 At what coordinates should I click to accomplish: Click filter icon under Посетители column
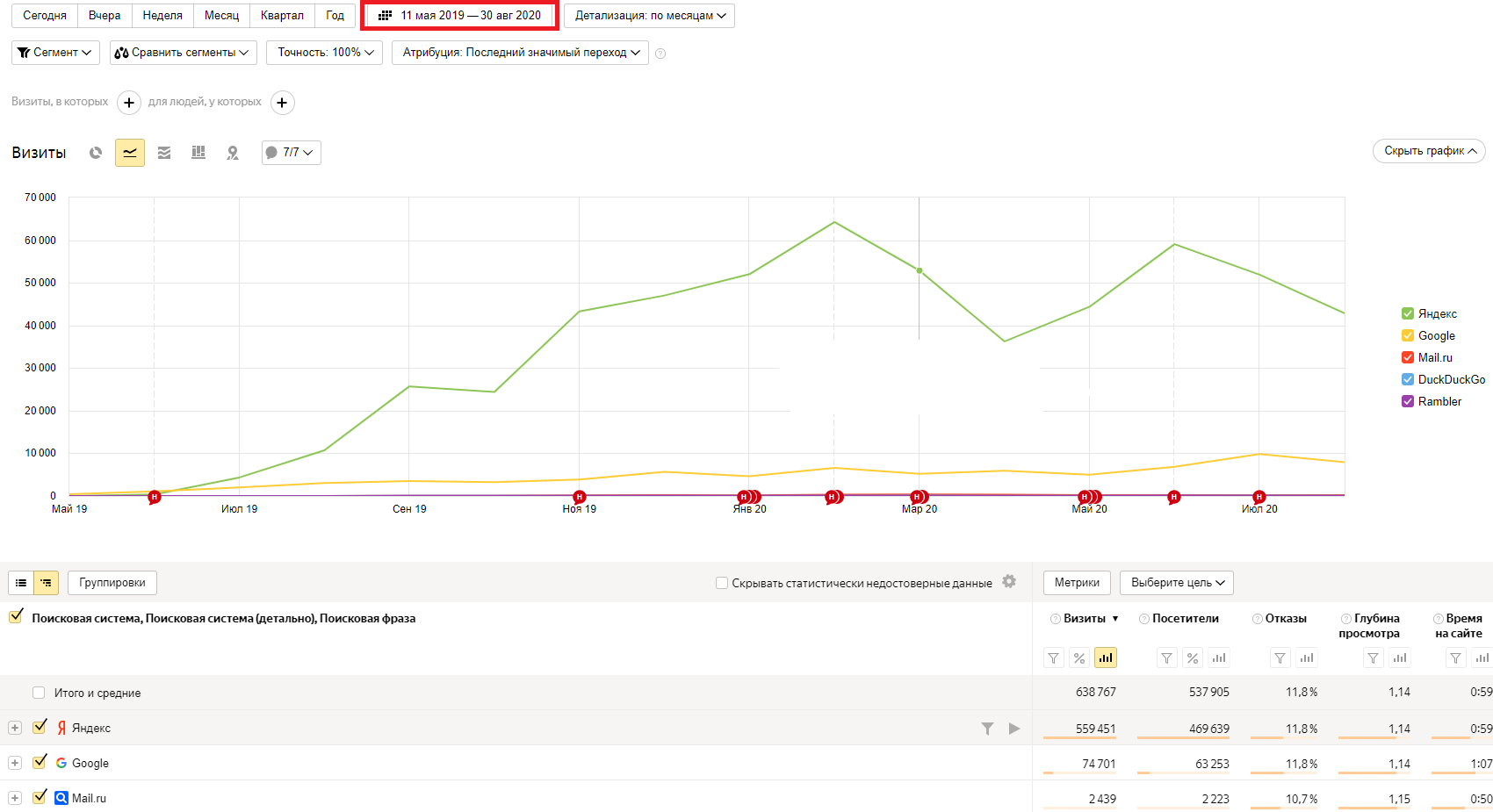pos(1166,658)
